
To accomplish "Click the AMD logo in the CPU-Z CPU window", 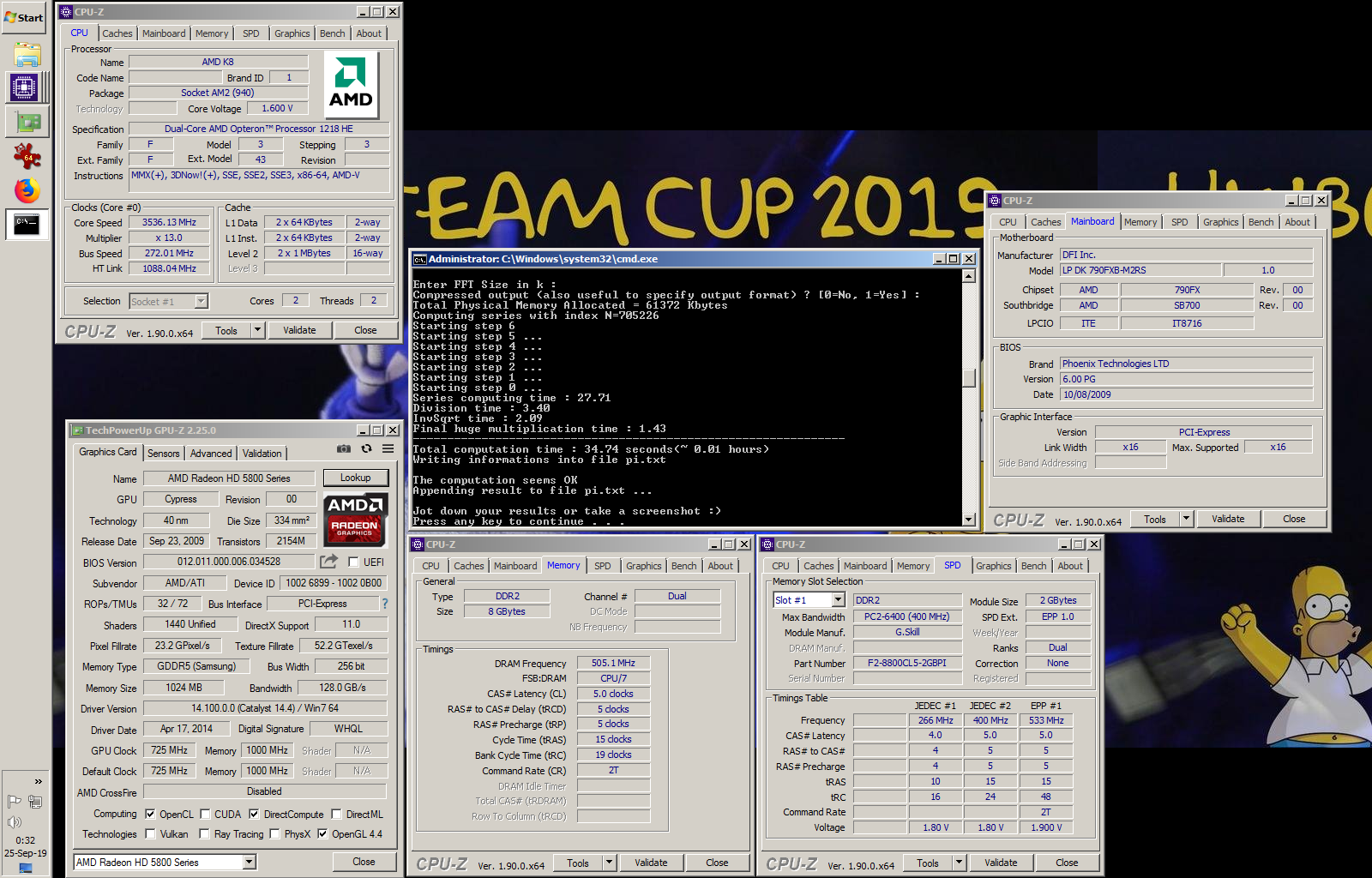I will tap(351, 82).
